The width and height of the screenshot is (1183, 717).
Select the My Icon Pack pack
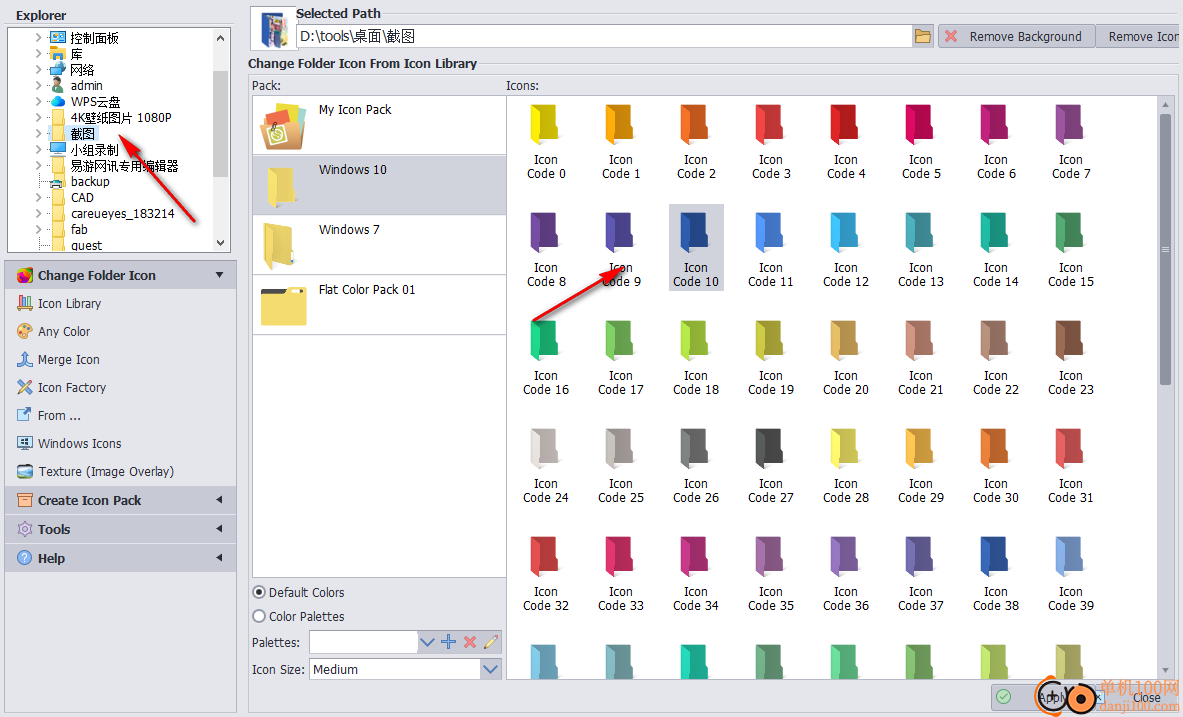click(x=379, y=125)
